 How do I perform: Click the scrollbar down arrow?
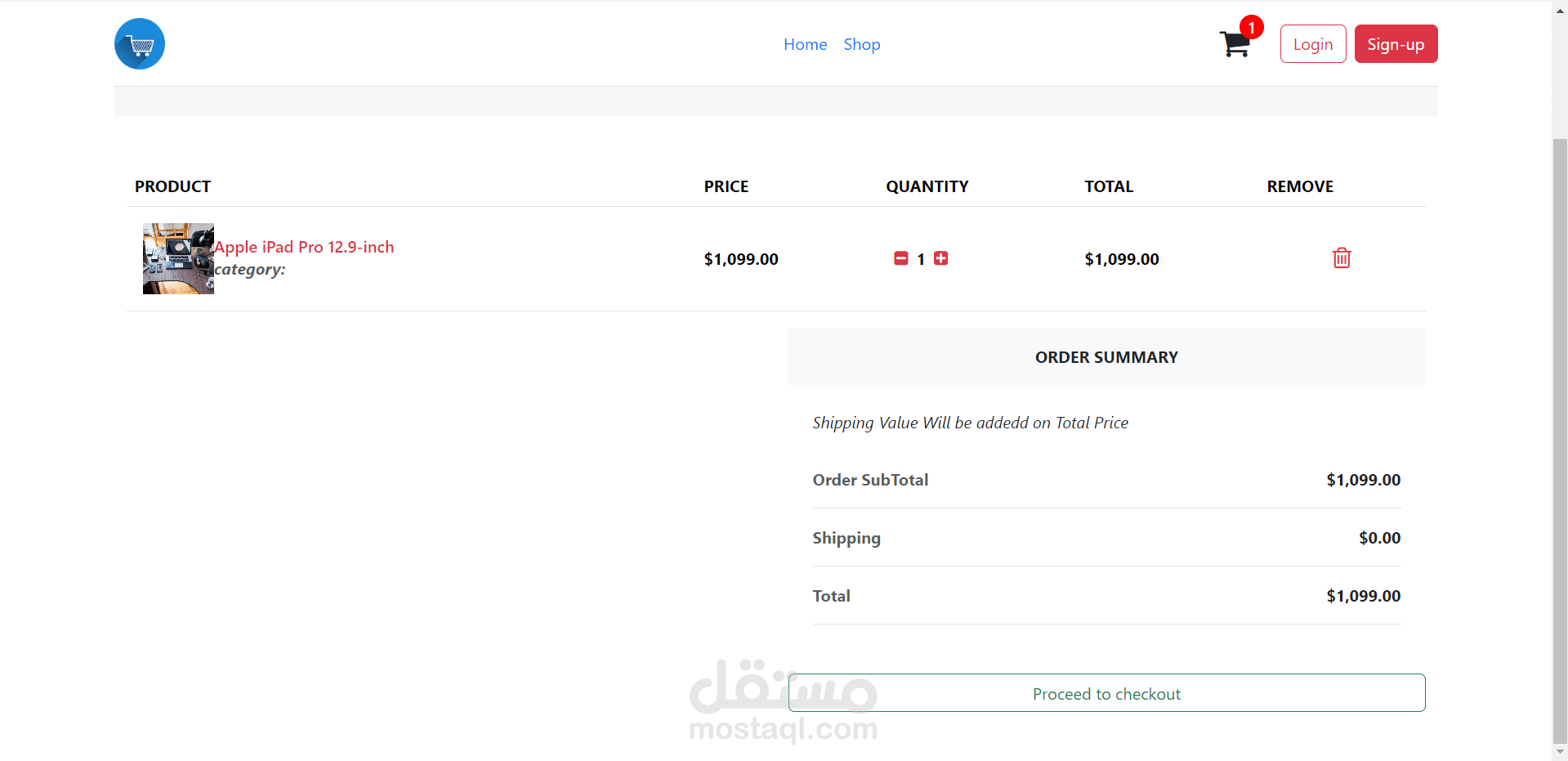[x=1560, y=751]
